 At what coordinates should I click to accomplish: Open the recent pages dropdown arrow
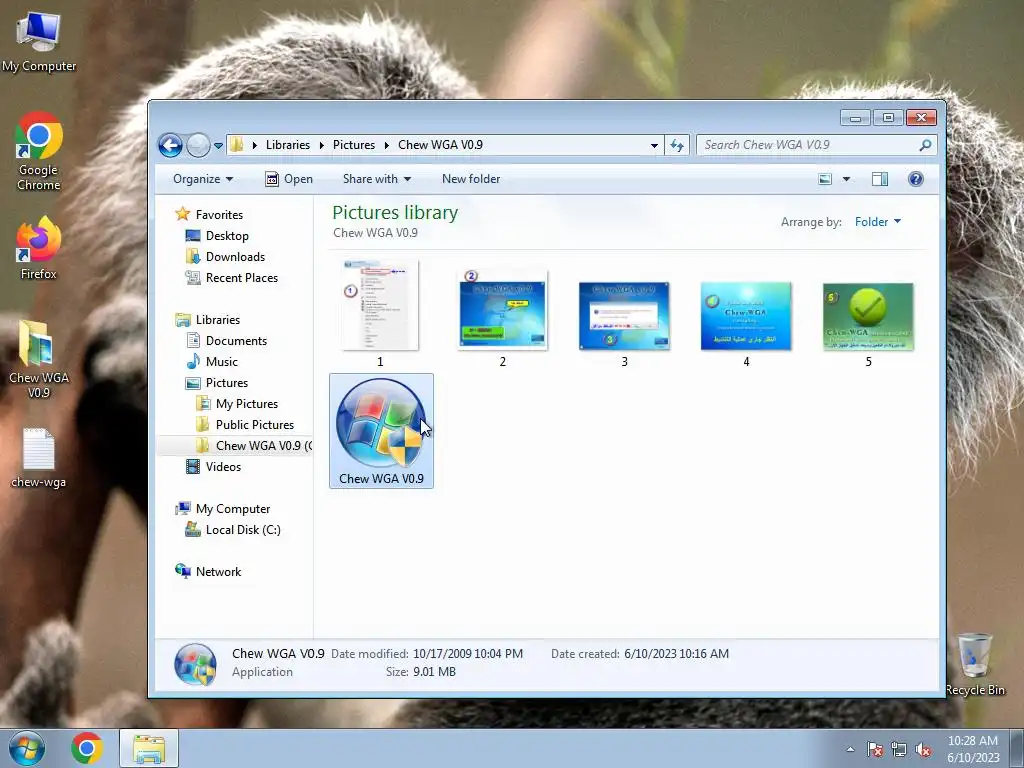218,146
